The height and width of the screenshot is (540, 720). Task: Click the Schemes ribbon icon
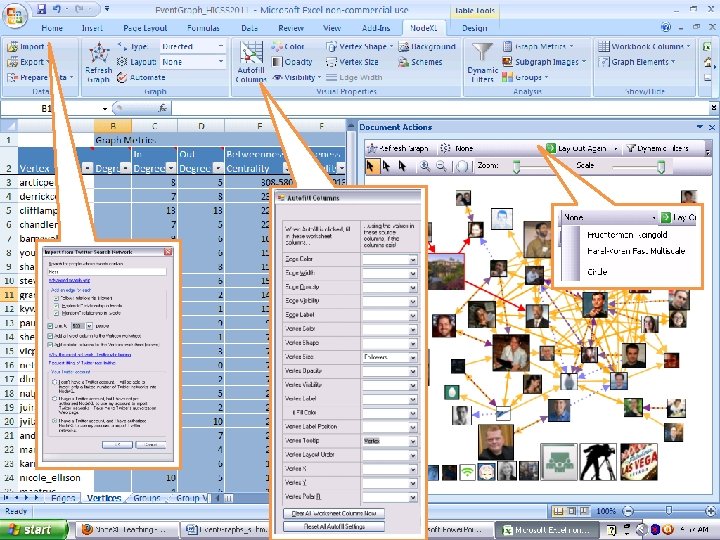(404, 62)
